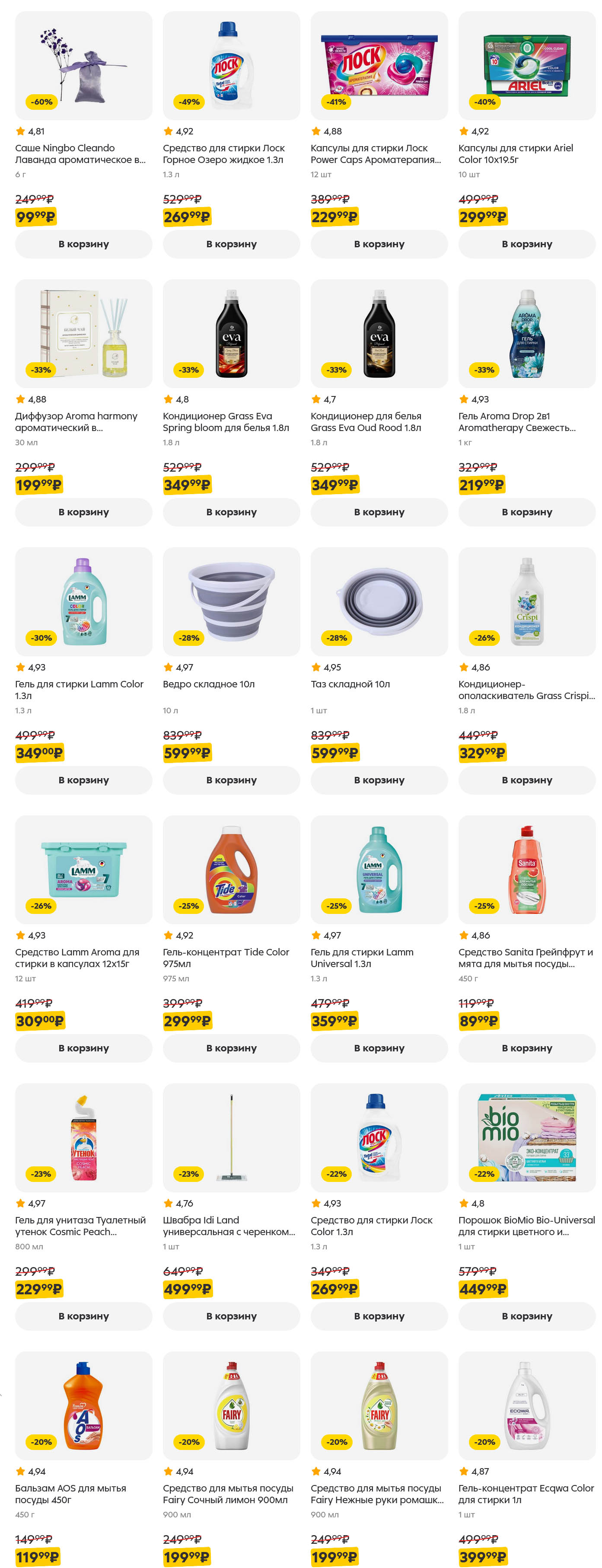Screen dimensions: 602x1568
Task: Click the -40% badge on Ariel capsules
Action: point(484,102)
